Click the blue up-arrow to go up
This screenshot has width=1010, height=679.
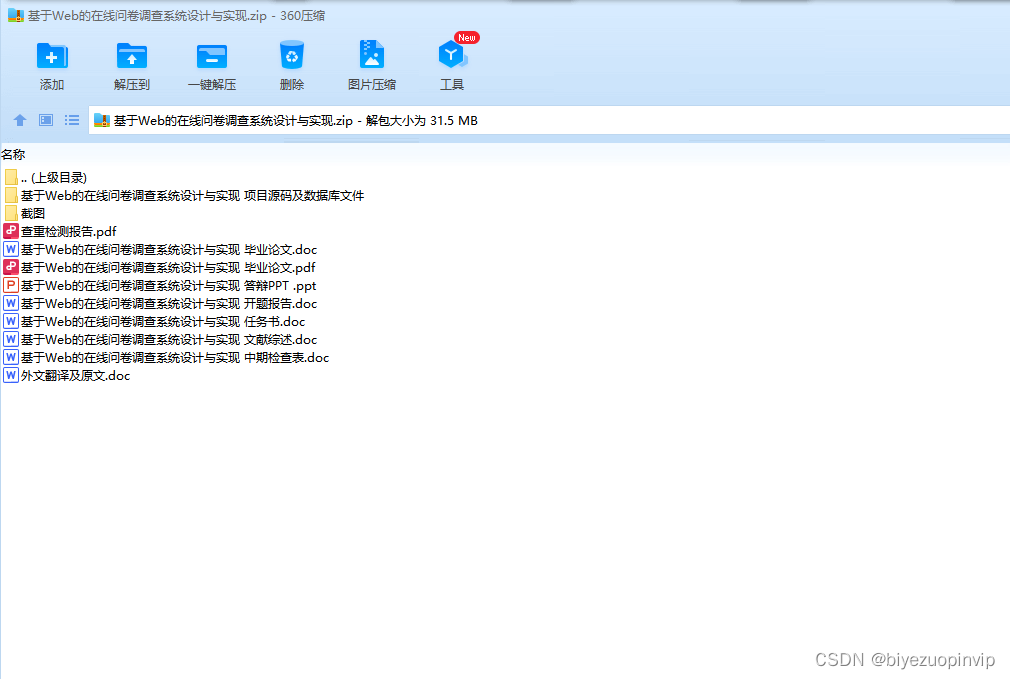(20, 119)
